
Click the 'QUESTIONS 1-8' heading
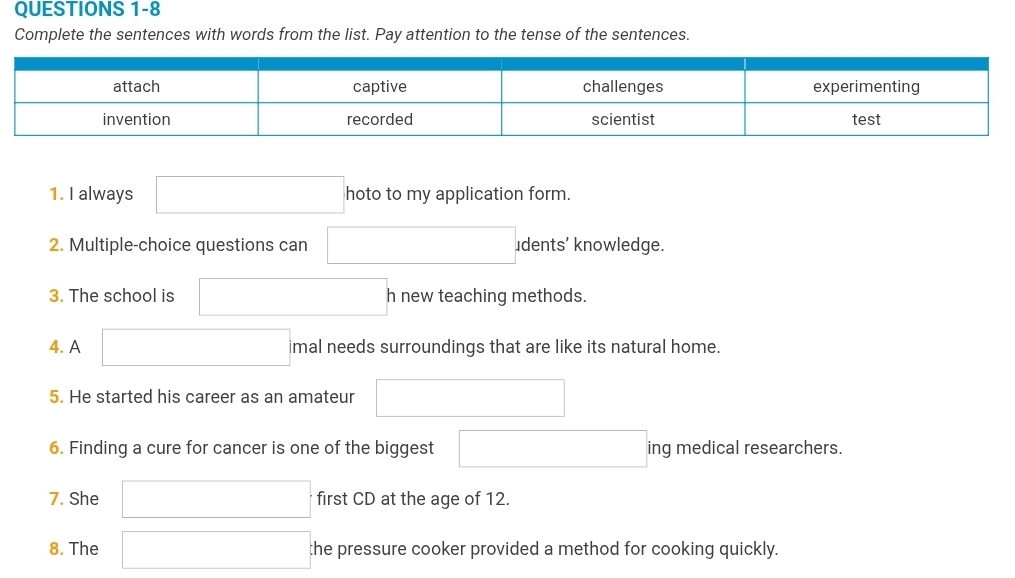(x=80, y=9)
